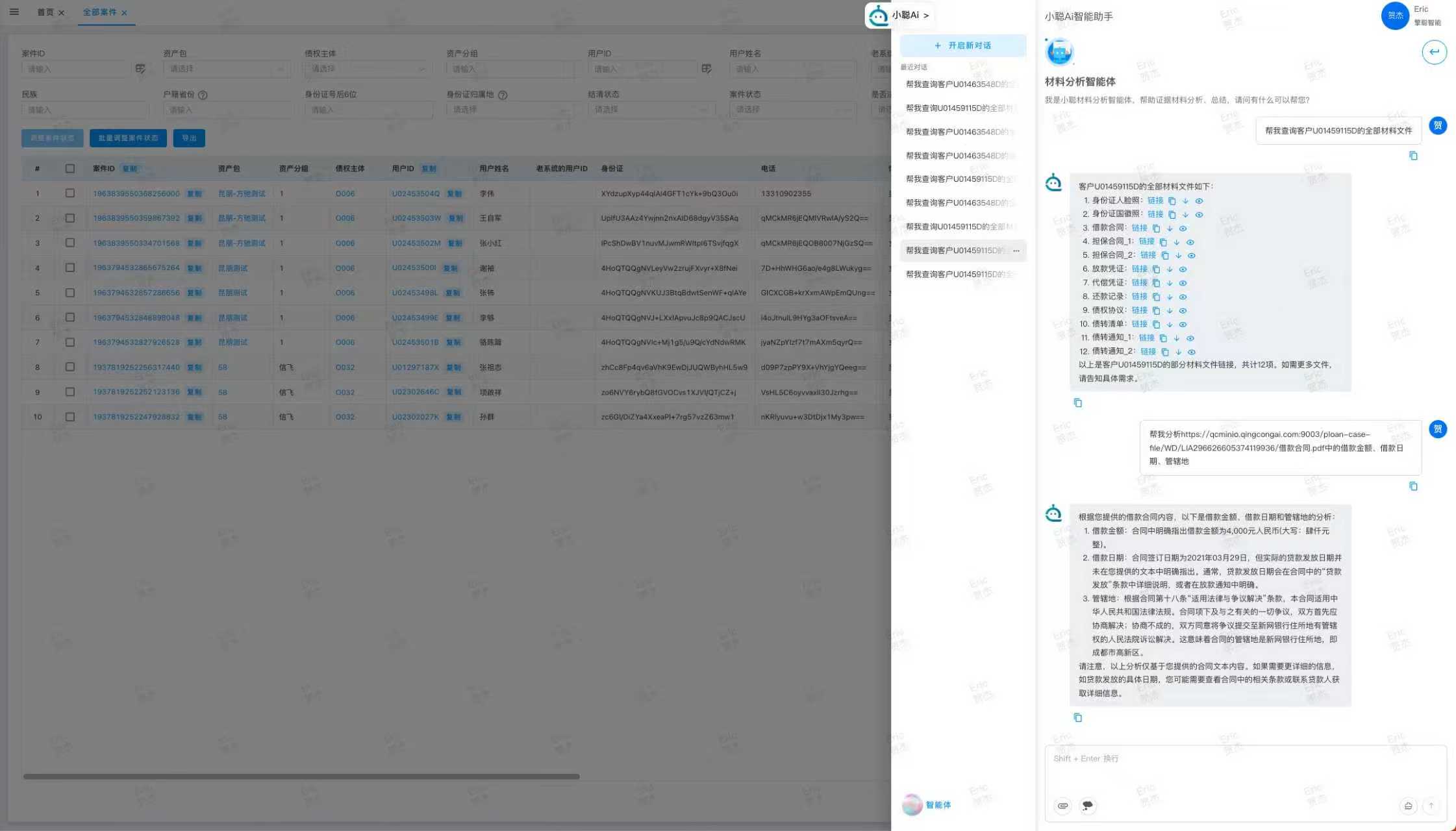Switch to the 首页 tab
The width and height of the screenshot is (1456, 831).
45,12
